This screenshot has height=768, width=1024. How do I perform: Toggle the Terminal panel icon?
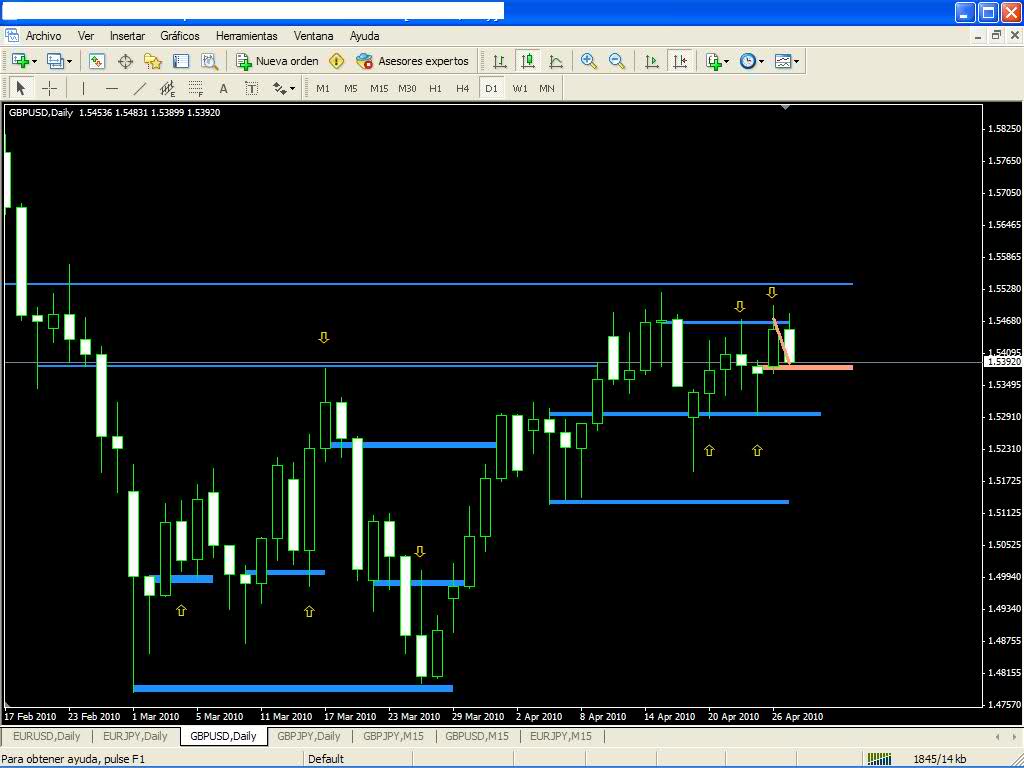click(181, 61)
